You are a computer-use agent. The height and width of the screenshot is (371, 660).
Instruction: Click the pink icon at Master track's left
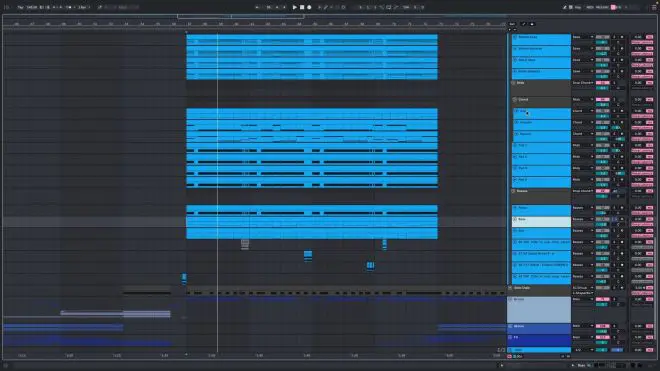click(x=509, y=356)
